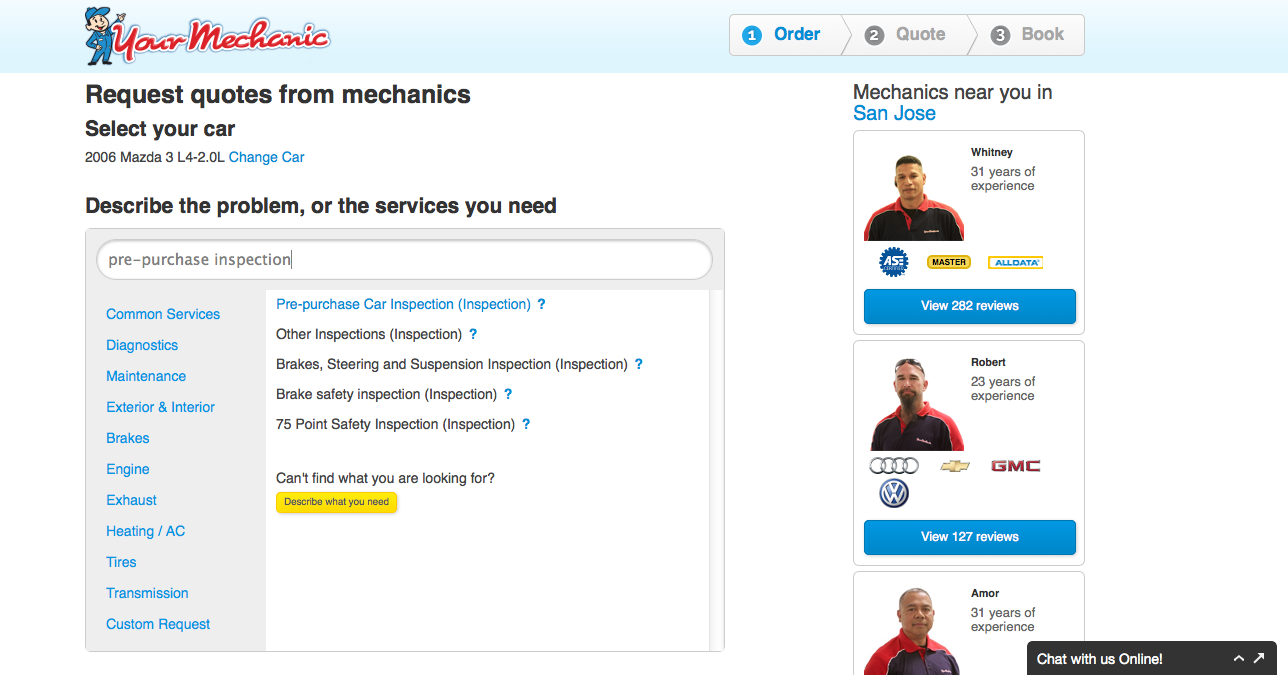Image resolution: width=1288 pixels, height=675 pixels.
Task: Click help icon for Brakes, Steering and Suspension Inspection
Action: point(639,364)
